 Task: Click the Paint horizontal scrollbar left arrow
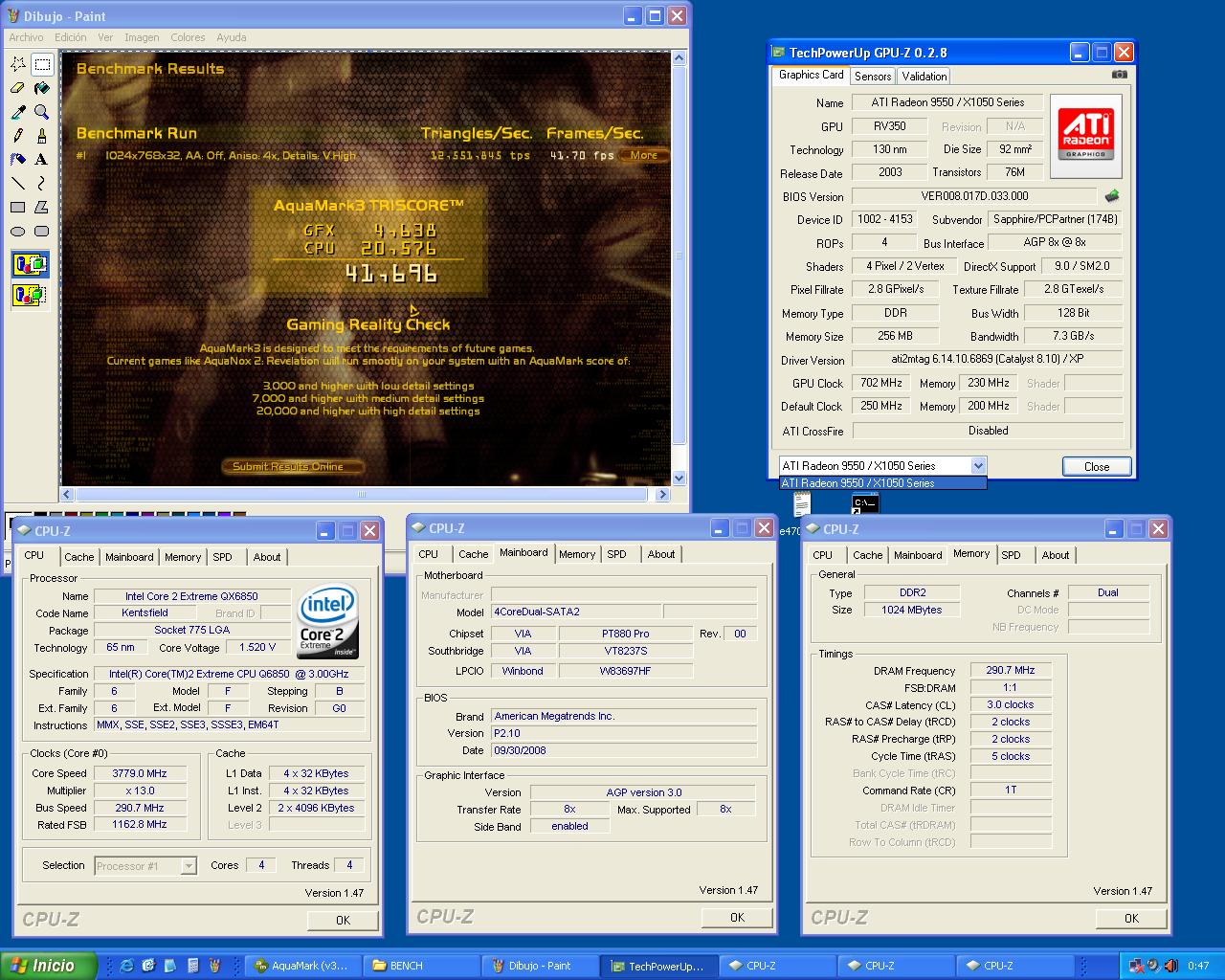67,495
